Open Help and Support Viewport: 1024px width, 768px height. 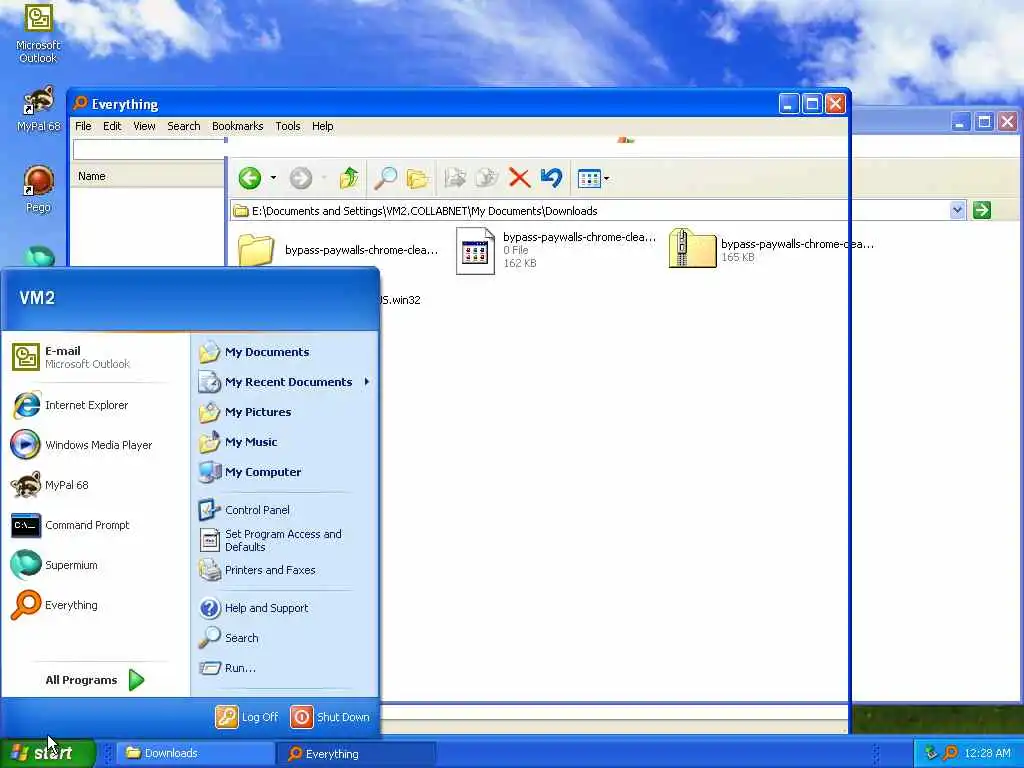coord(284,608)
